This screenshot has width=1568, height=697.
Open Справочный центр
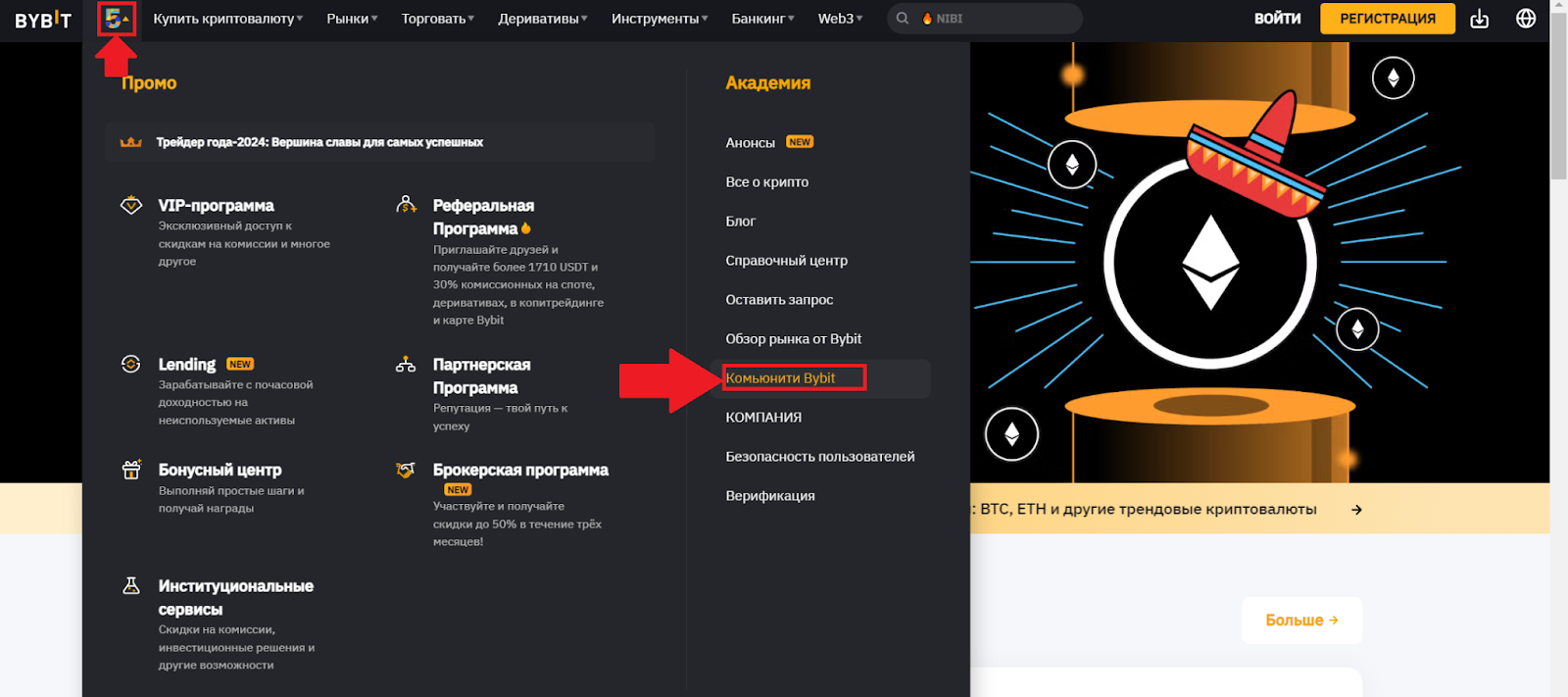point(787,261)
